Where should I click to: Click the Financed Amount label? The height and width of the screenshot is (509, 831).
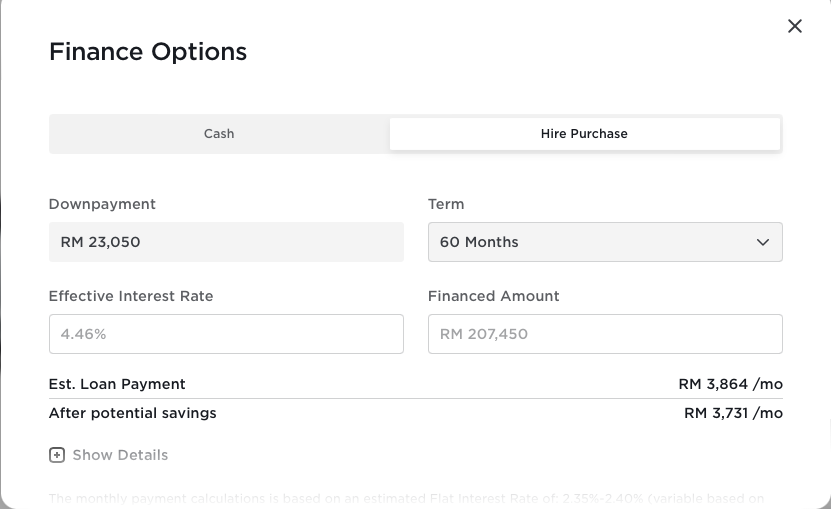coord(493,296)
